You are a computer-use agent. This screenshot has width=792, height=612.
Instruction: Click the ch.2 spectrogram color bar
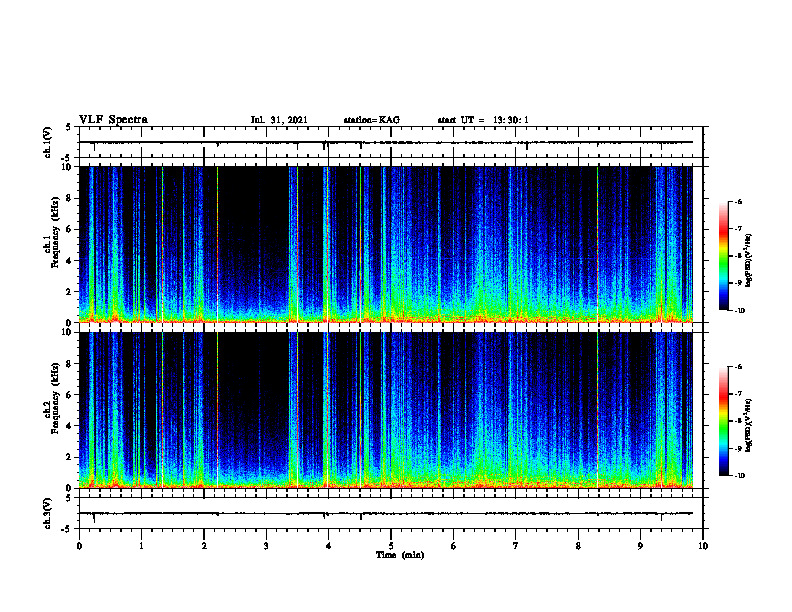(724, 421)
